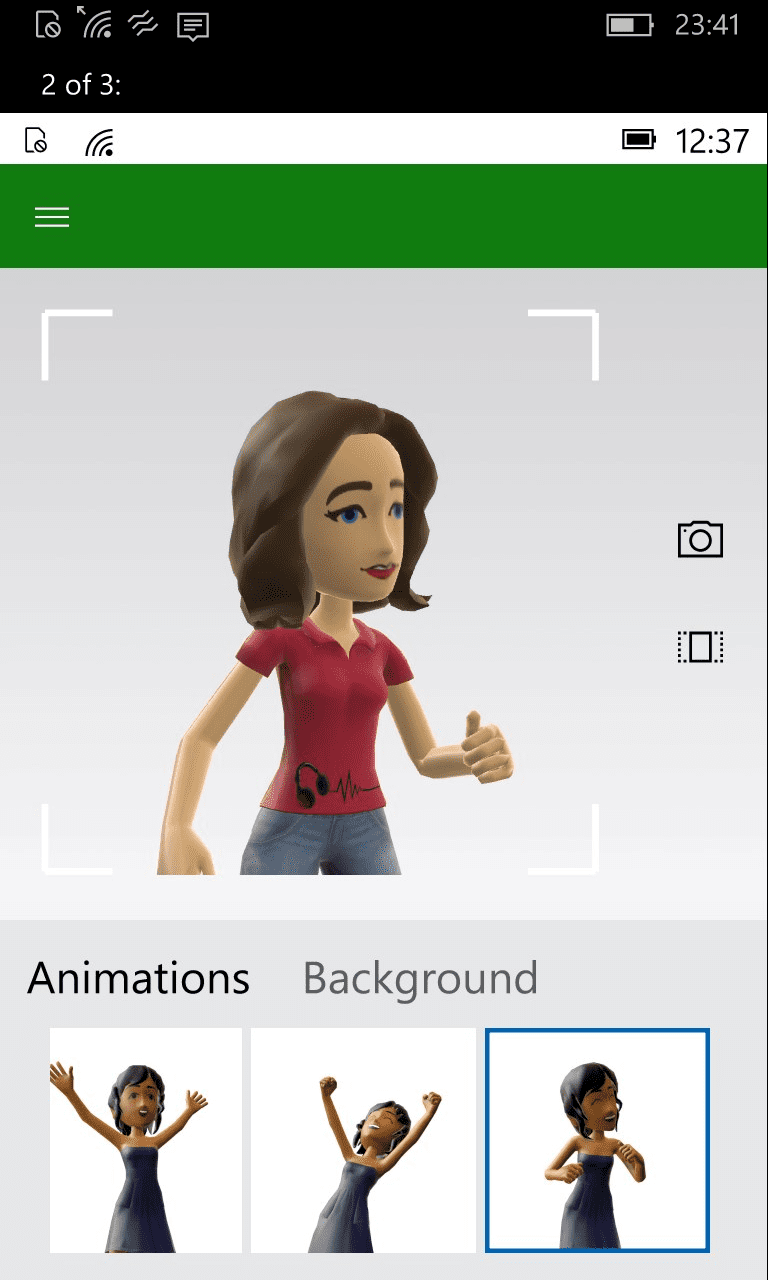Select the fists-raised cheering animation thumbnail
This screenshot has width=768, height=1280.
[x=363, y=1140]
